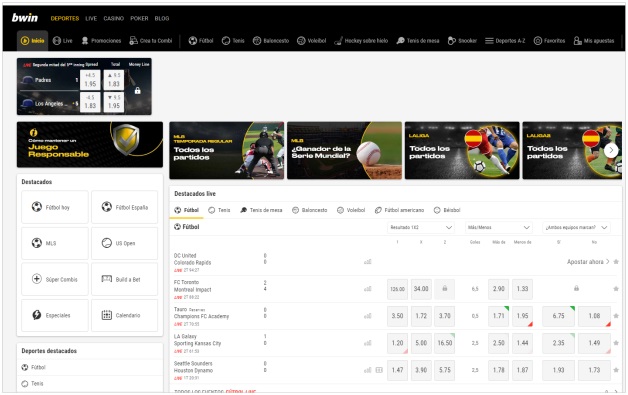Select Voleibol in the top sports bar
The height and width of the screenshot is (395, 628).
[x=312, y=40]
